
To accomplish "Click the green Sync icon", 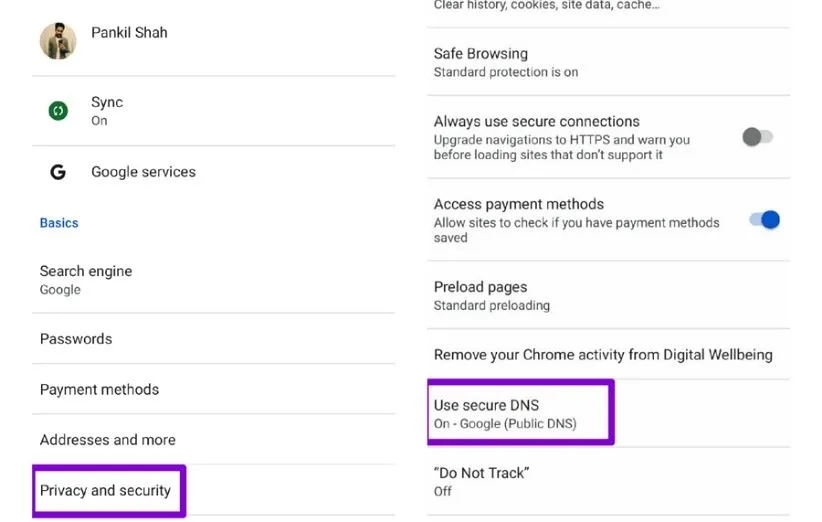I will [x=58, y=111].
